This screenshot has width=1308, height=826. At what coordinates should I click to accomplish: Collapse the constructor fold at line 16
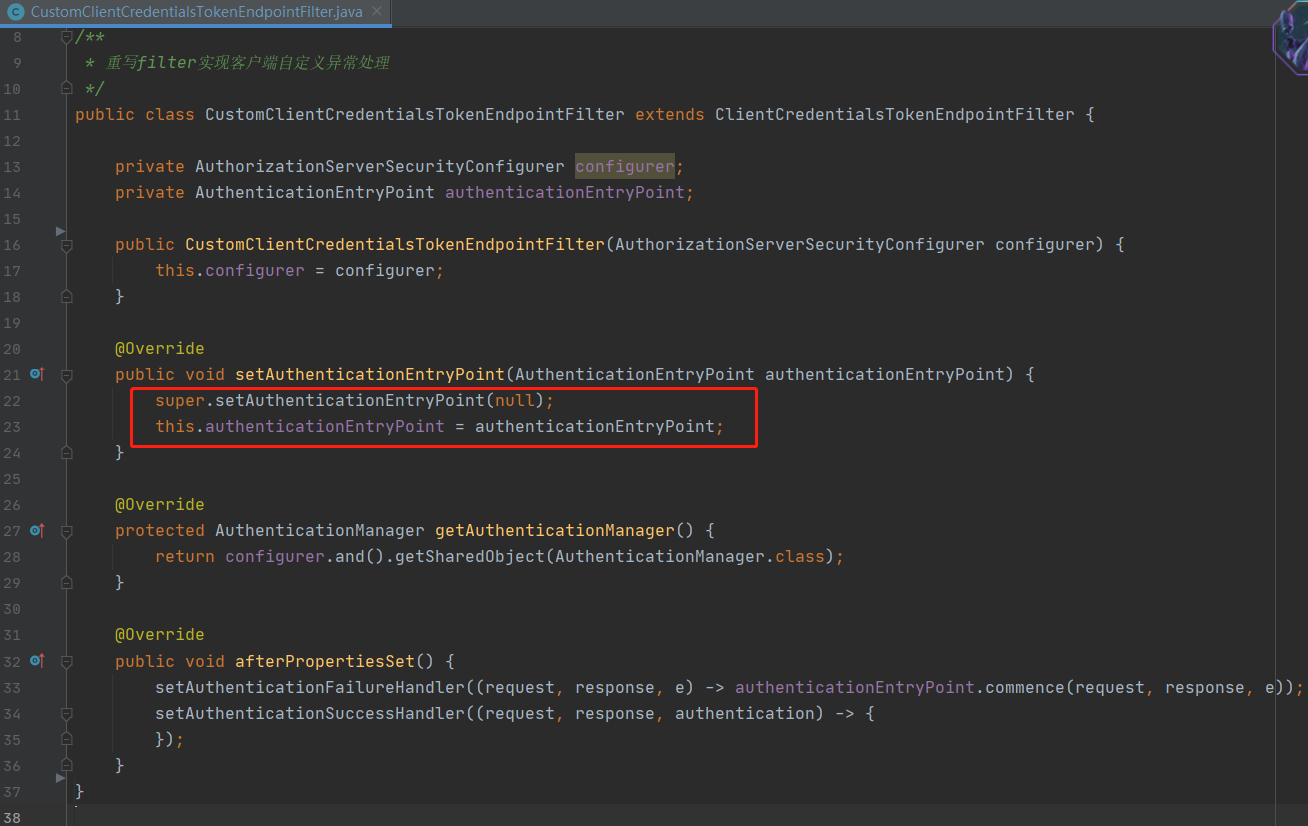[x=66, y=244]
